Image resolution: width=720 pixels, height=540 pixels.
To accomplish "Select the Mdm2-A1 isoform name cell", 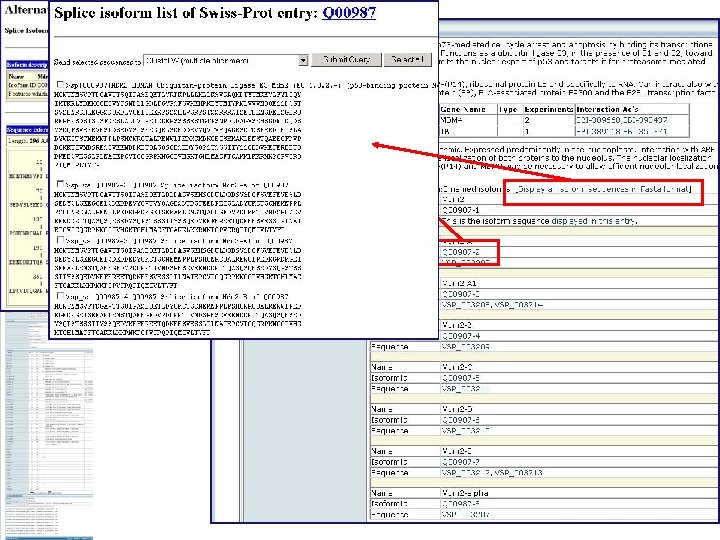I will click(459, 283).
